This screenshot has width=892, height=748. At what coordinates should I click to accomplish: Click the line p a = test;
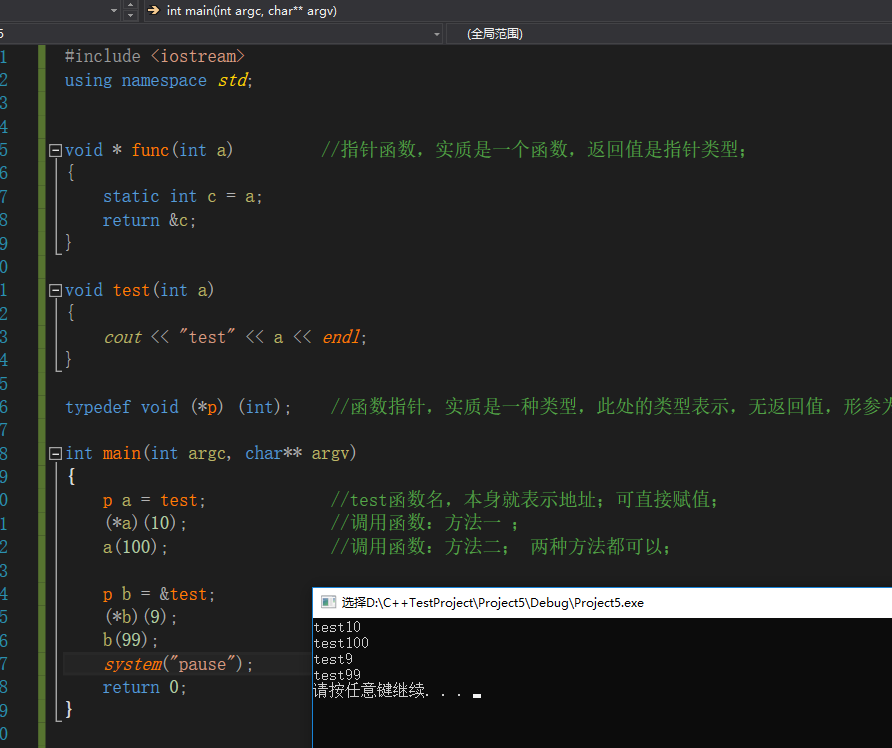click(154, 501)
